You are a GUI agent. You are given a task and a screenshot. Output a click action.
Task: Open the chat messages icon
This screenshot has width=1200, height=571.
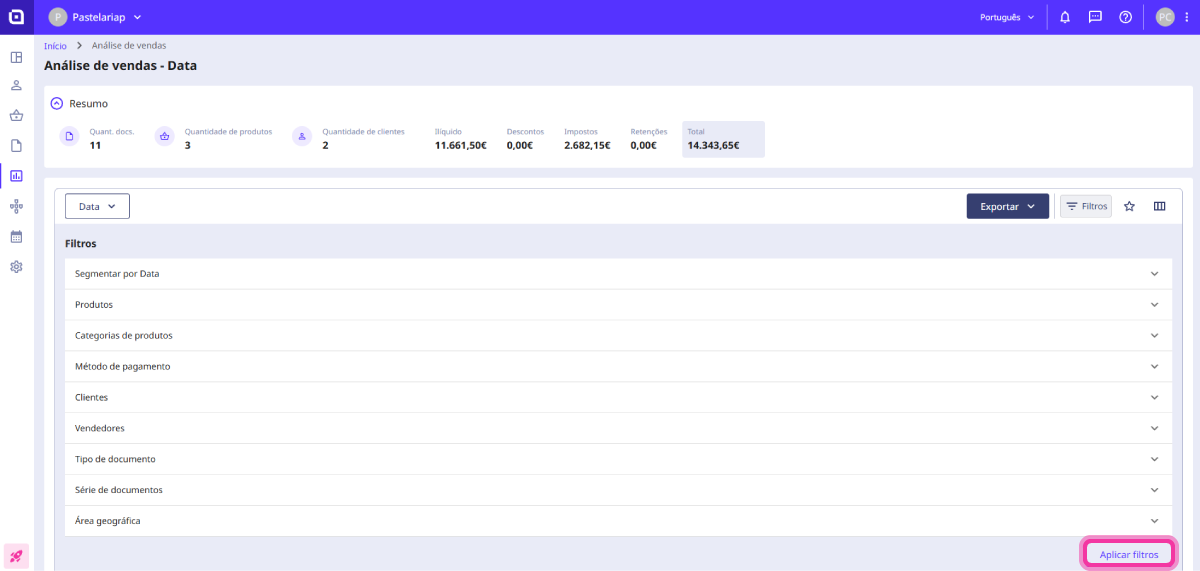(1095, 17)
